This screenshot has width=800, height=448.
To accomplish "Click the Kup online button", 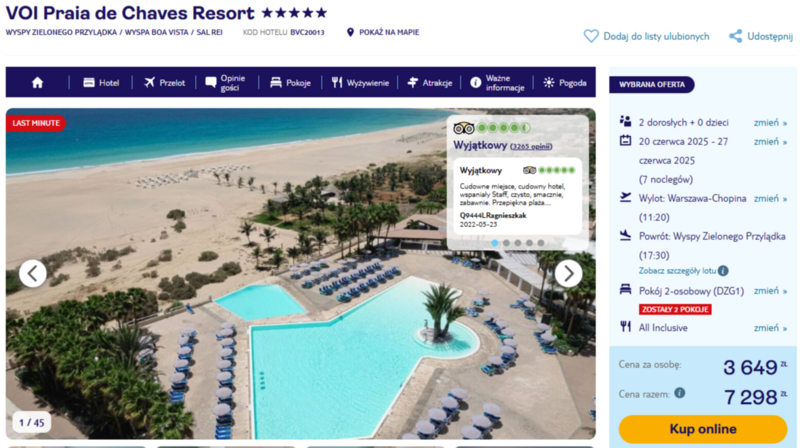I will [x=703, y=429].
